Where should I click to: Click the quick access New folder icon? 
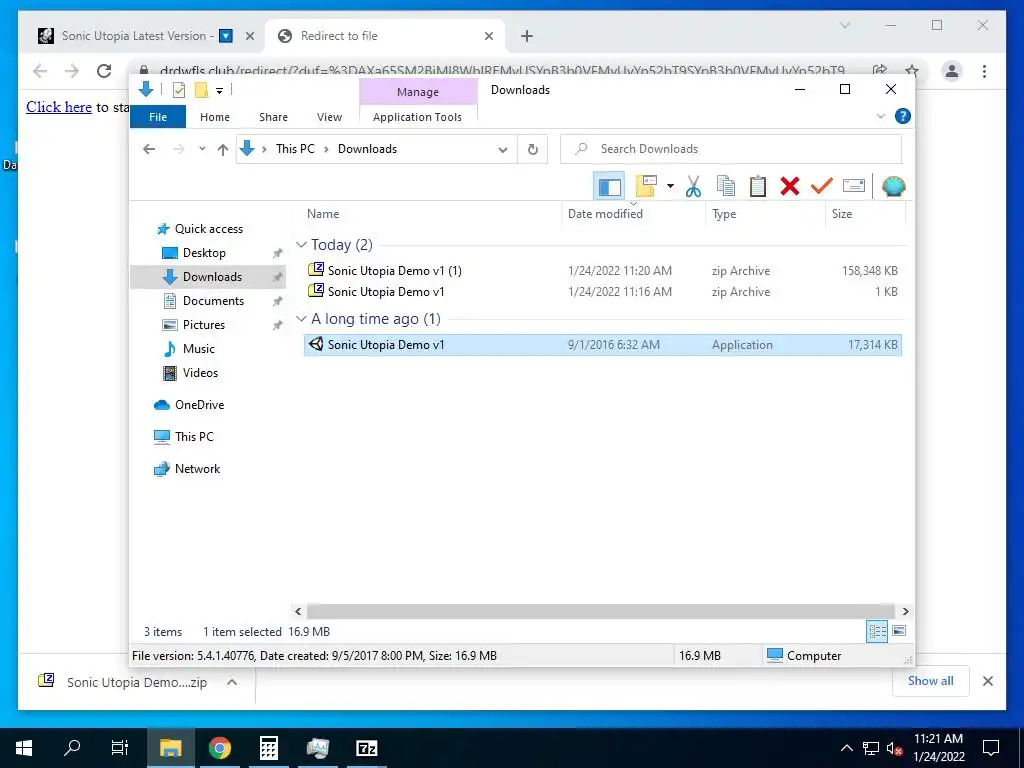(x=201, y=90)
